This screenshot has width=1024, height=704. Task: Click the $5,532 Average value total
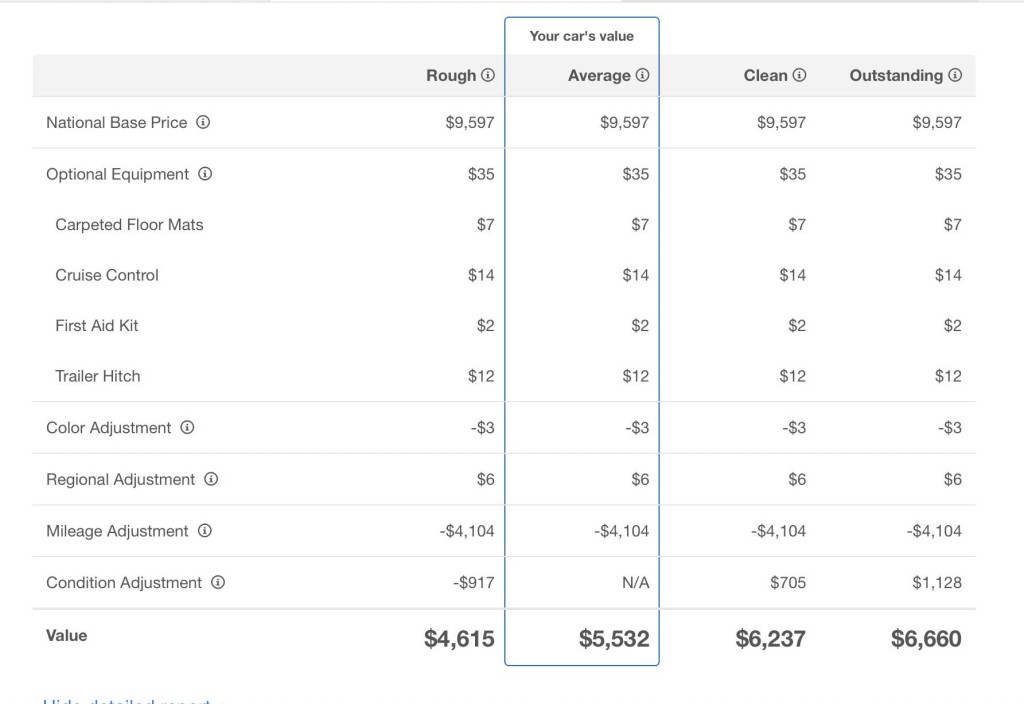pos(614,639)
